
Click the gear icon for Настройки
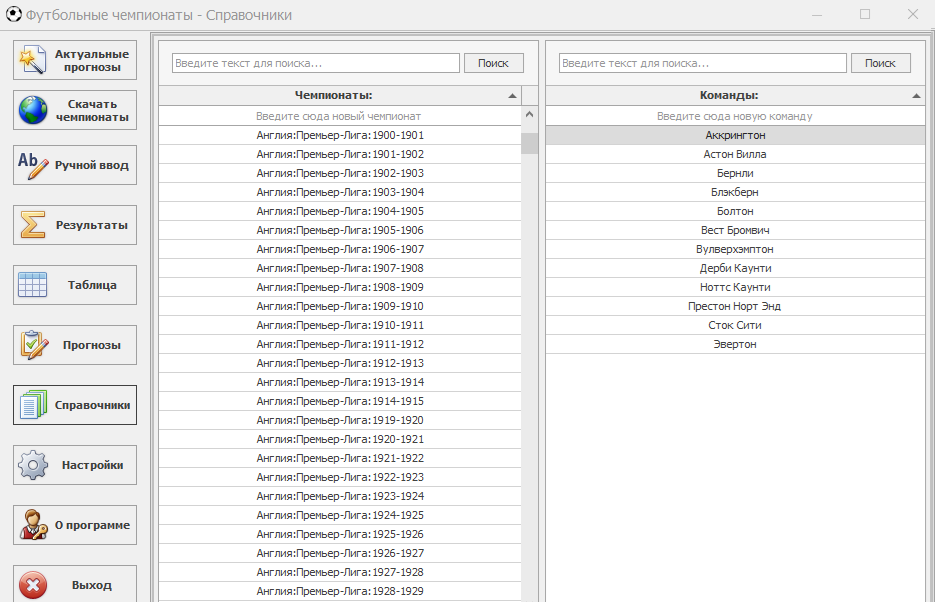32,465
